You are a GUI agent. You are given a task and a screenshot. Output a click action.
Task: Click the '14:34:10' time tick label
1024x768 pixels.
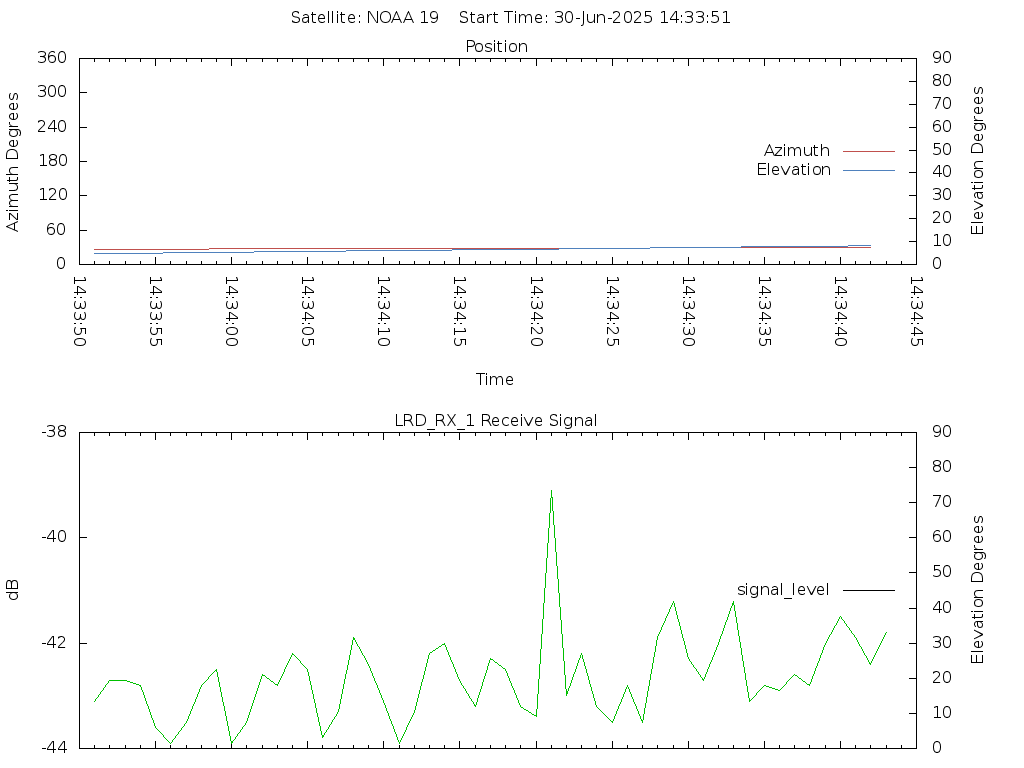click(x=383, y=311)
